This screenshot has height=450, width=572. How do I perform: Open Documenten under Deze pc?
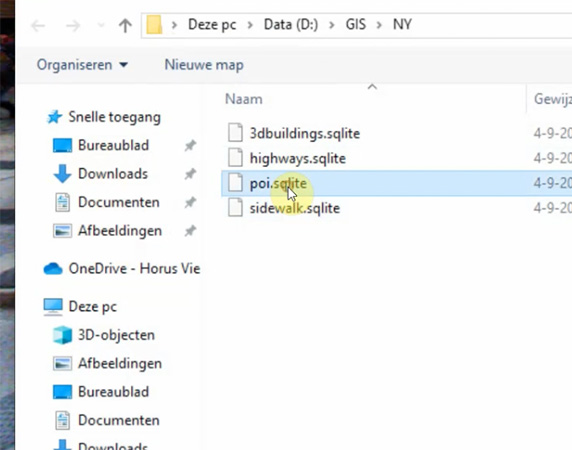[x=119, y=420]
